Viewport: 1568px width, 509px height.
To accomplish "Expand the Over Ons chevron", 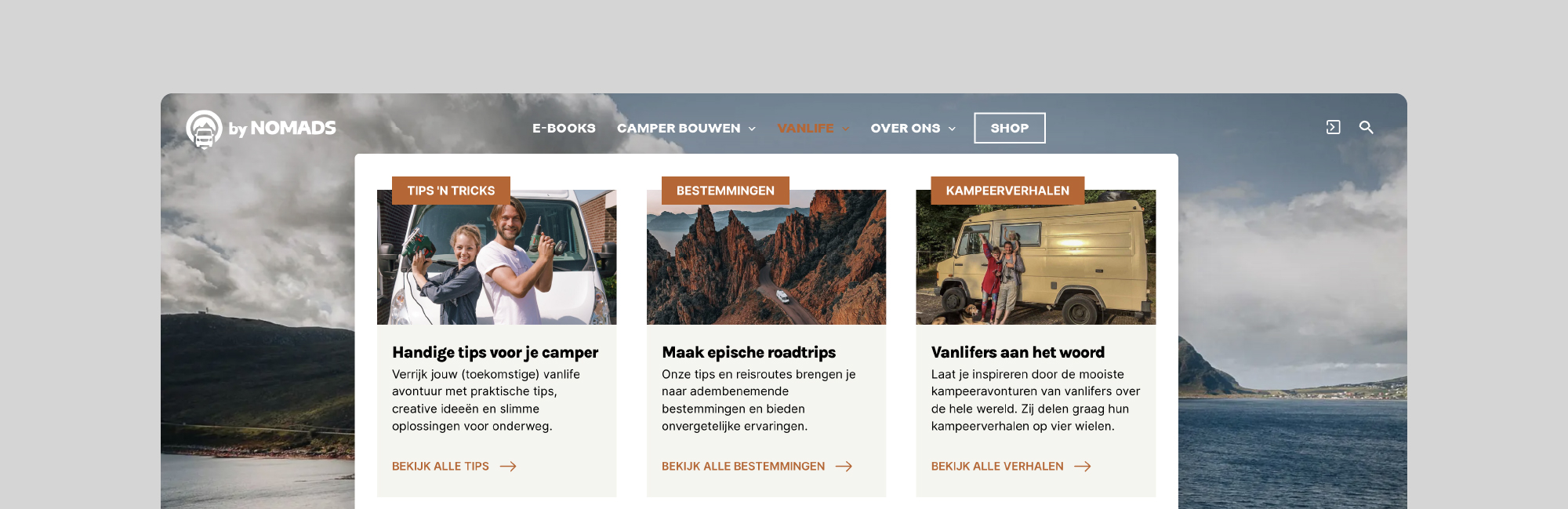I will (x=952, y=129).
